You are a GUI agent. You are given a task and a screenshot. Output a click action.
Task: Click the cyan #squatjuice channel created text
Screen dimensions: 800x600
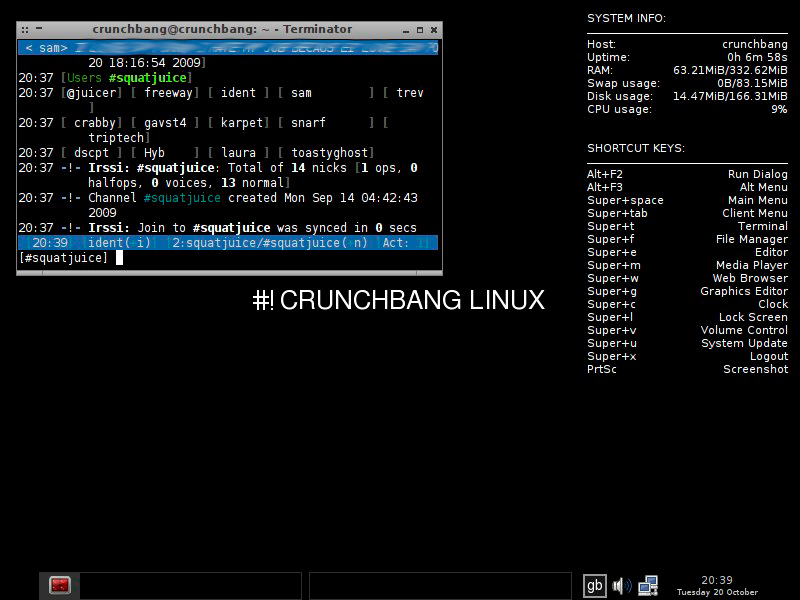(182, 198)
